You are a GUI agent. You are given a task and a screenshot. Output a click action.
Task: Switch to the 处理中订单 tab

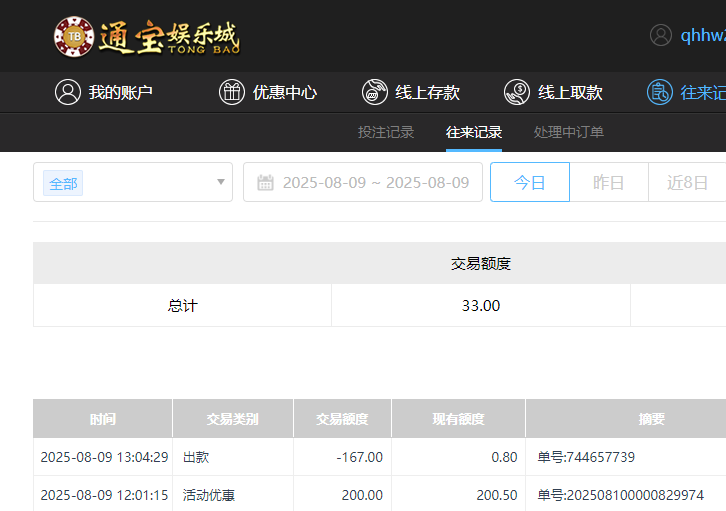[x=568, y=132]
